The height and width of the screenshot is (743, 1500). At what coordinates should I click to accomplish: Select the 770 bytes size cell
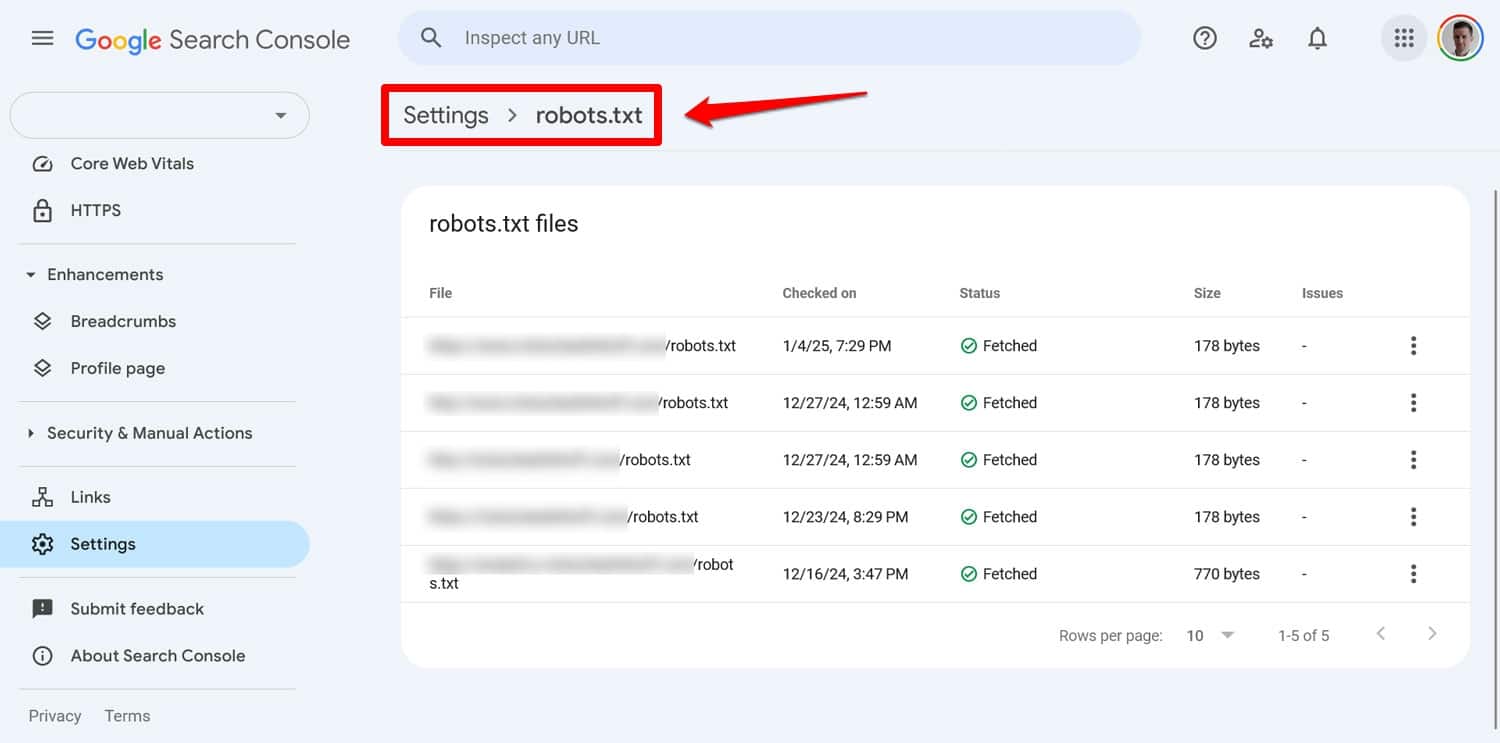[x=1227, y=574]
